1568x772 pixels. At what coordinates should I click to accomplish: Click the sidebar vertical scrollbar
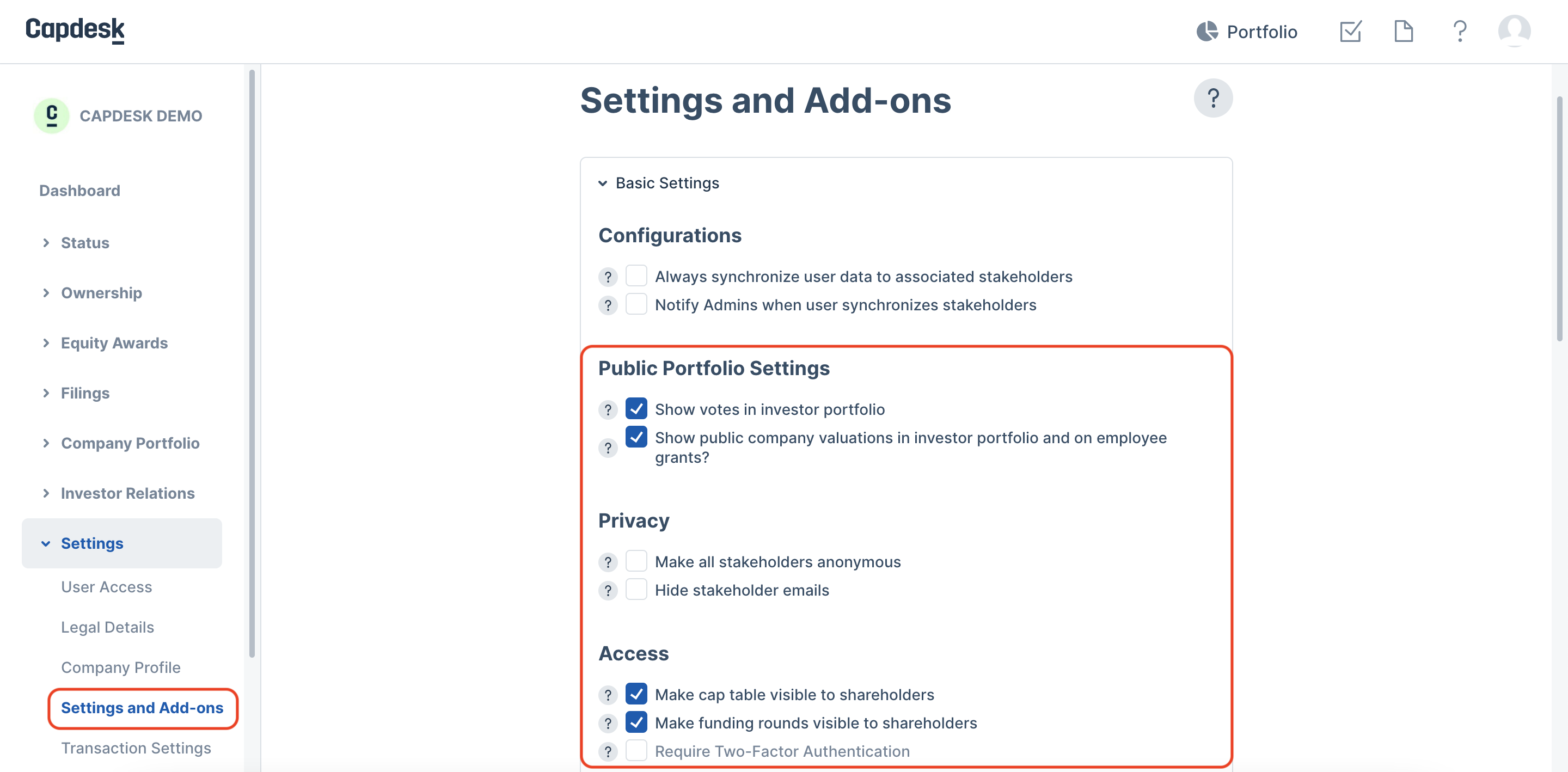coord(252,363)
